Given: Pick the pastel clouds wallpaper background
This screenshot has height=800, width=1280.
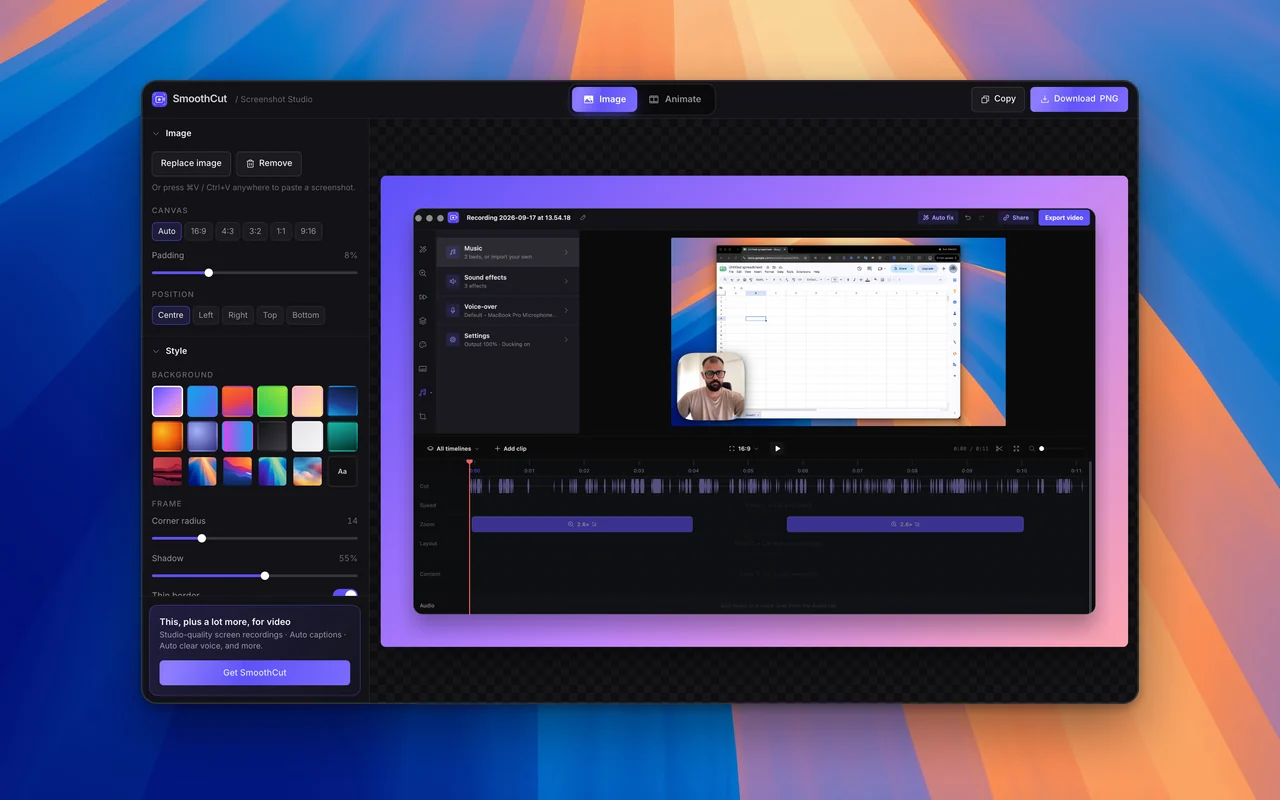Looking at the screenshot, I should pos(307,471).
